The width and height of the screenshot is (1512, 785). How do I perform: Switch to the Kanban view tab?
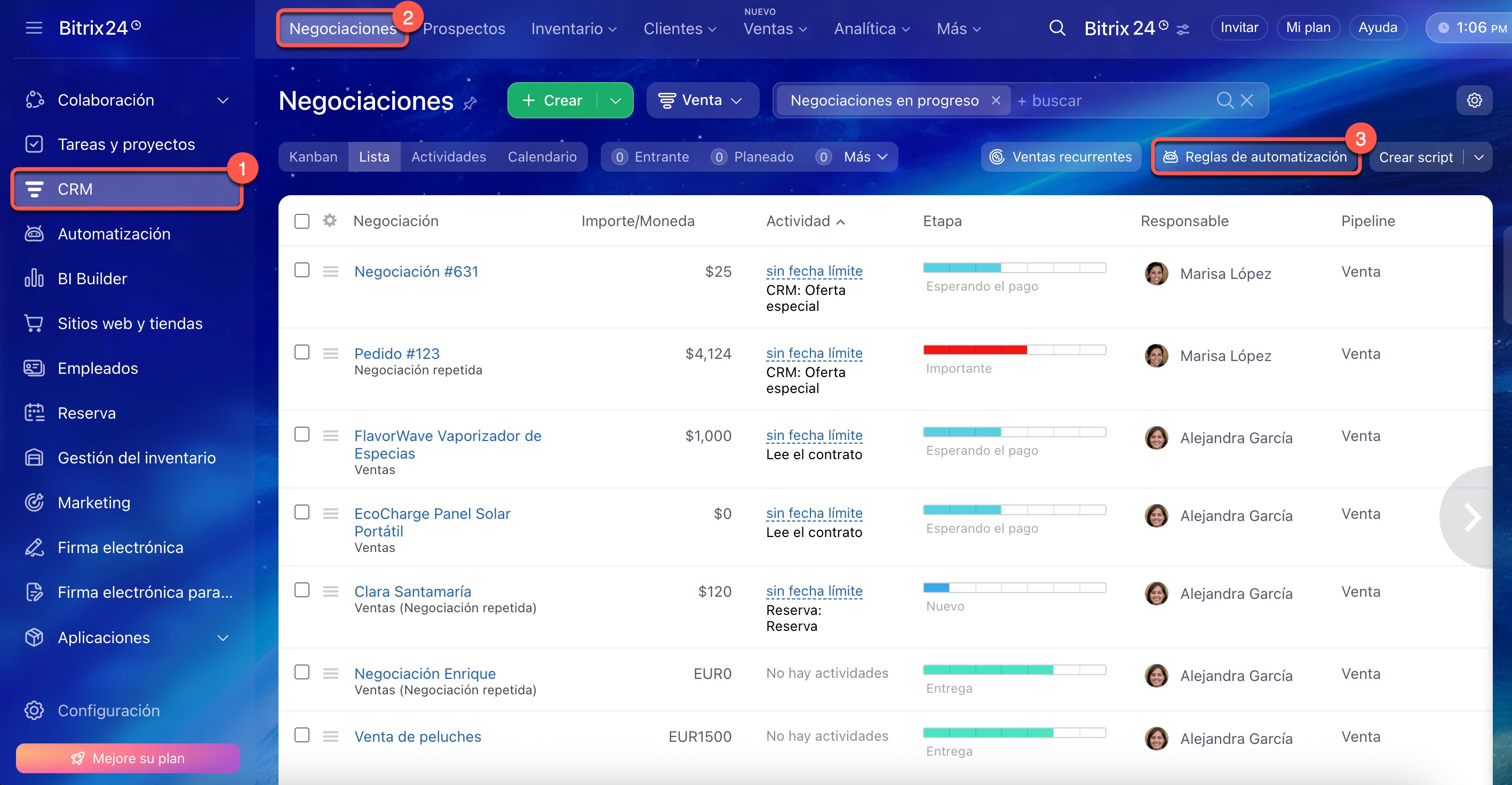(x=313, y=157)
